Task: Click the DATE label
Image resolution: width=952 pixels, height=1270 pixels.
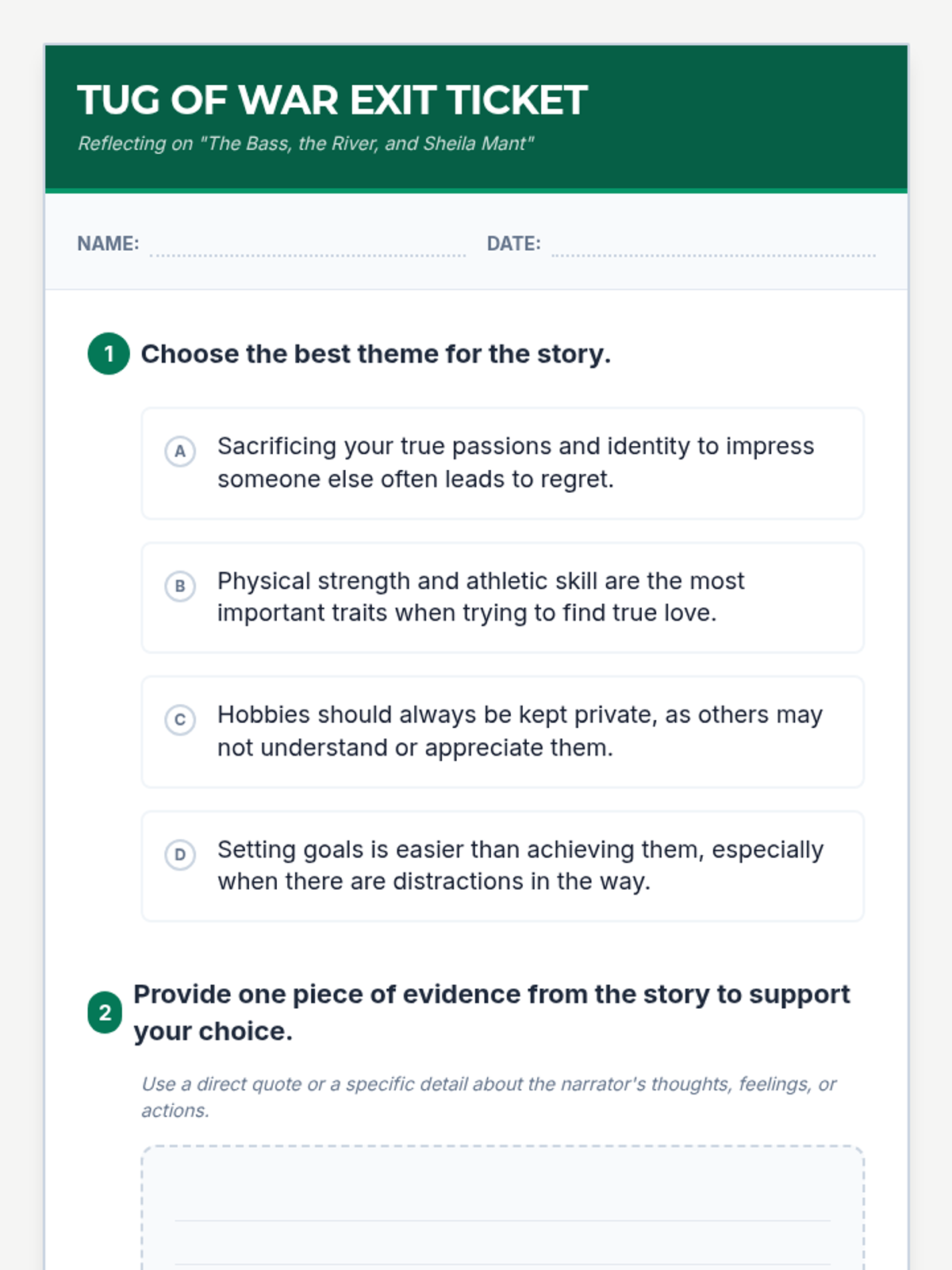Action: click(513, 244)
